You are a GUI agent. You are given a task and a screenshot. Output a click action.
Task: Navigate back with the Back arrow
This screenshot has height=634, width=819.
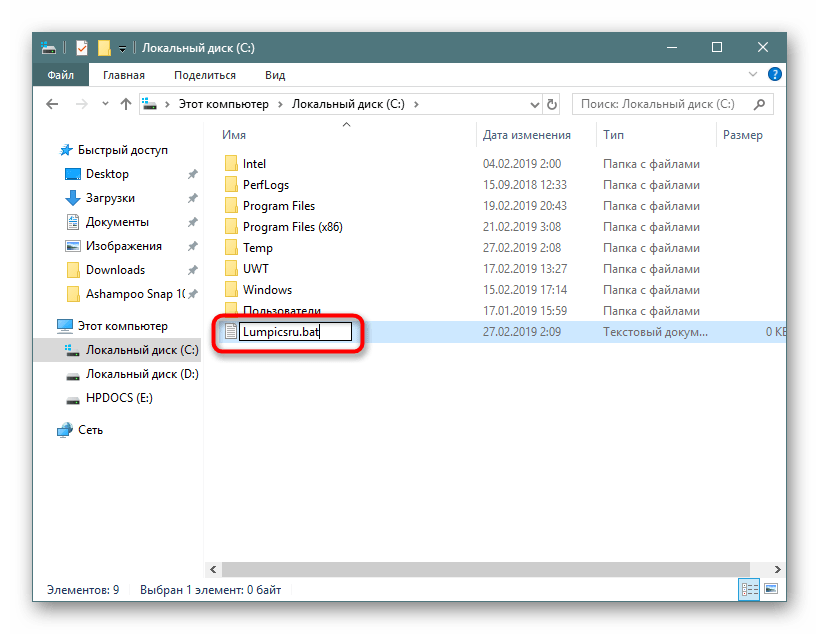click(51, 104)
